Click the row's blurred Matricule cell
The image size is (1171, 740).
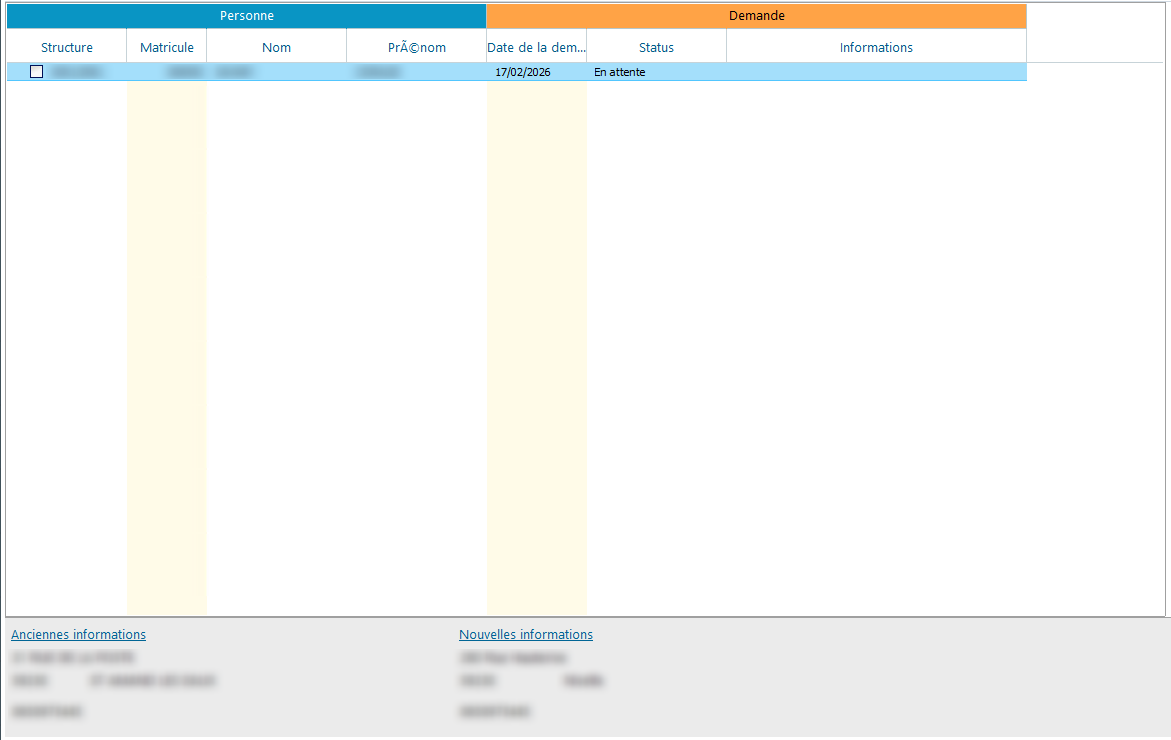[185, 72]
